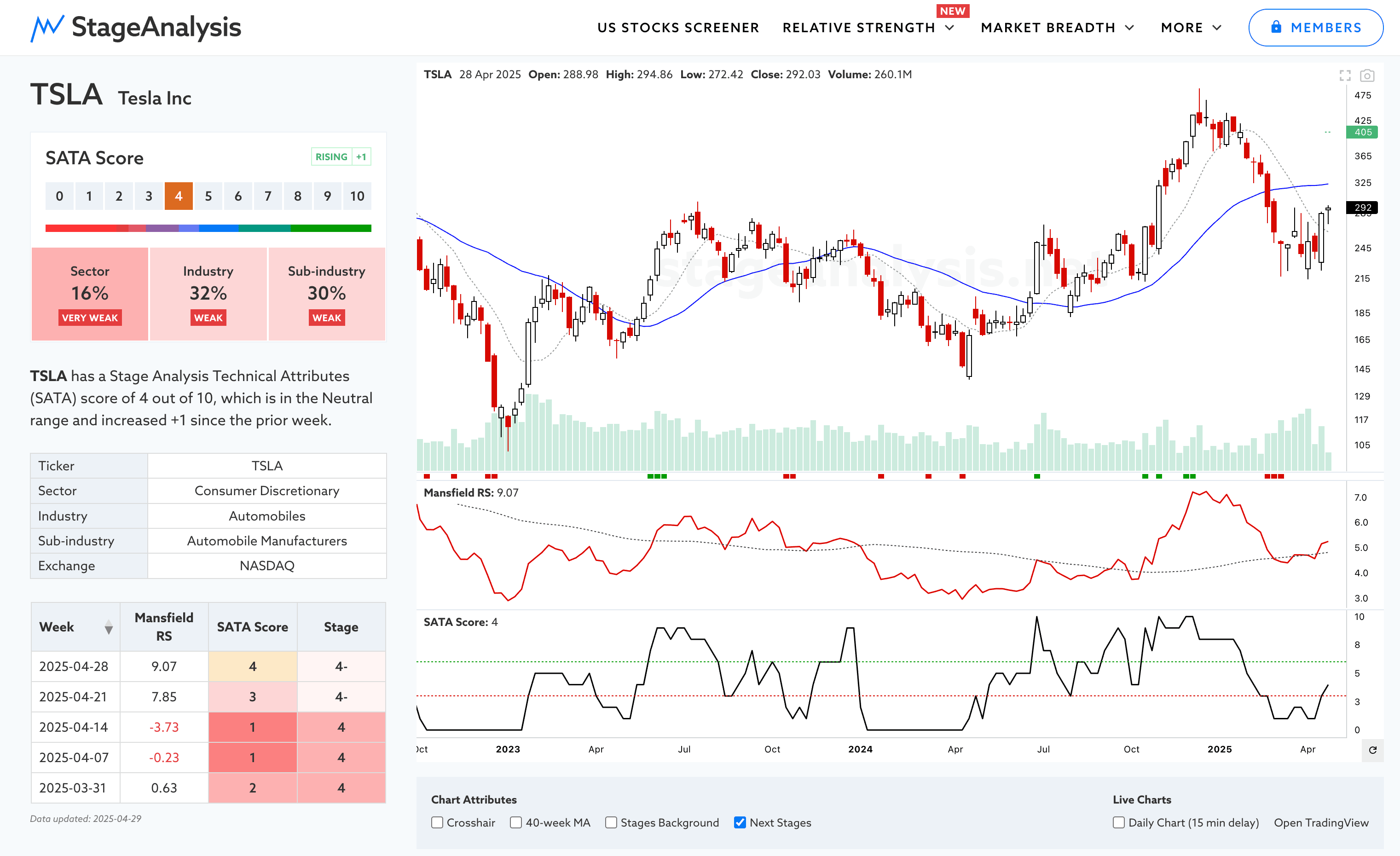Click the TSLA ticker heading
The height and width of the screenshot is (856, 1400).
66,94
